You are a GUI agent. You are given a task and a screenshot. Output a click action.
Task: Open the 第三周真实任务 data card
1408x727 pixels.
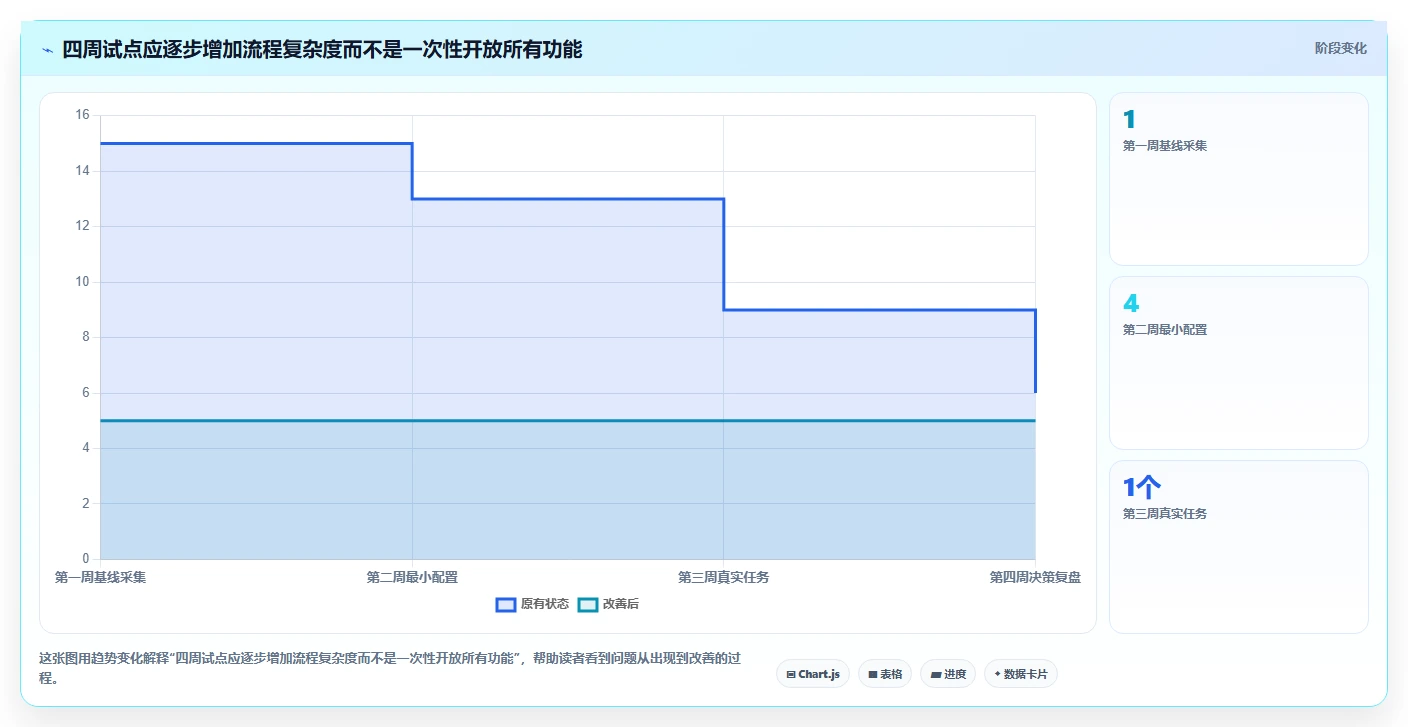click(x=1239, y=547)
